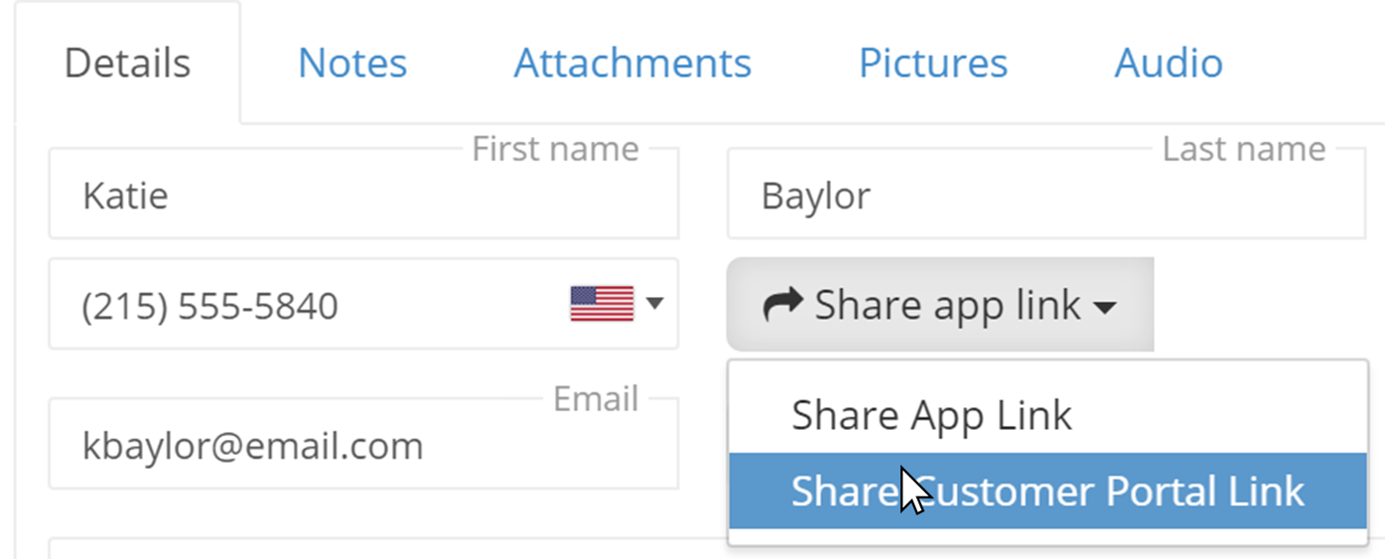Switch to the Notes tab
Image resolution: width=1385 pixels, height=559 pixels.
coord(352,63)
